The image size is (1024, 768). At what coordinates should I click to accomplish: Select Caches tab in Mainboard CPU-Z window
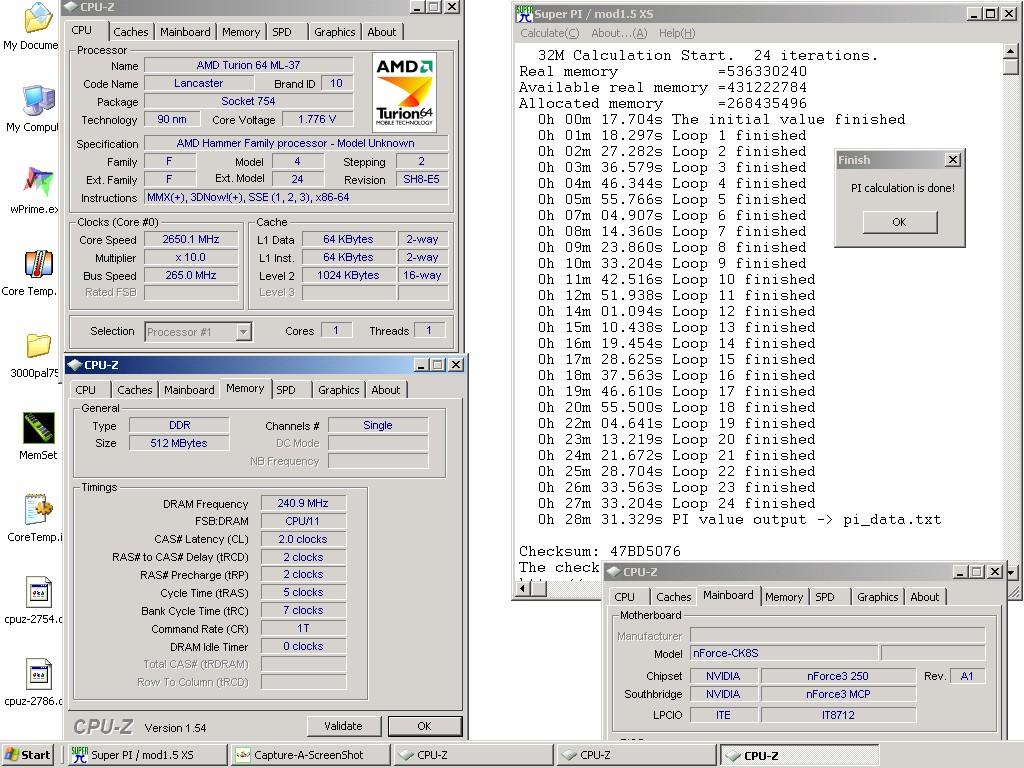[x=673, y=597]
